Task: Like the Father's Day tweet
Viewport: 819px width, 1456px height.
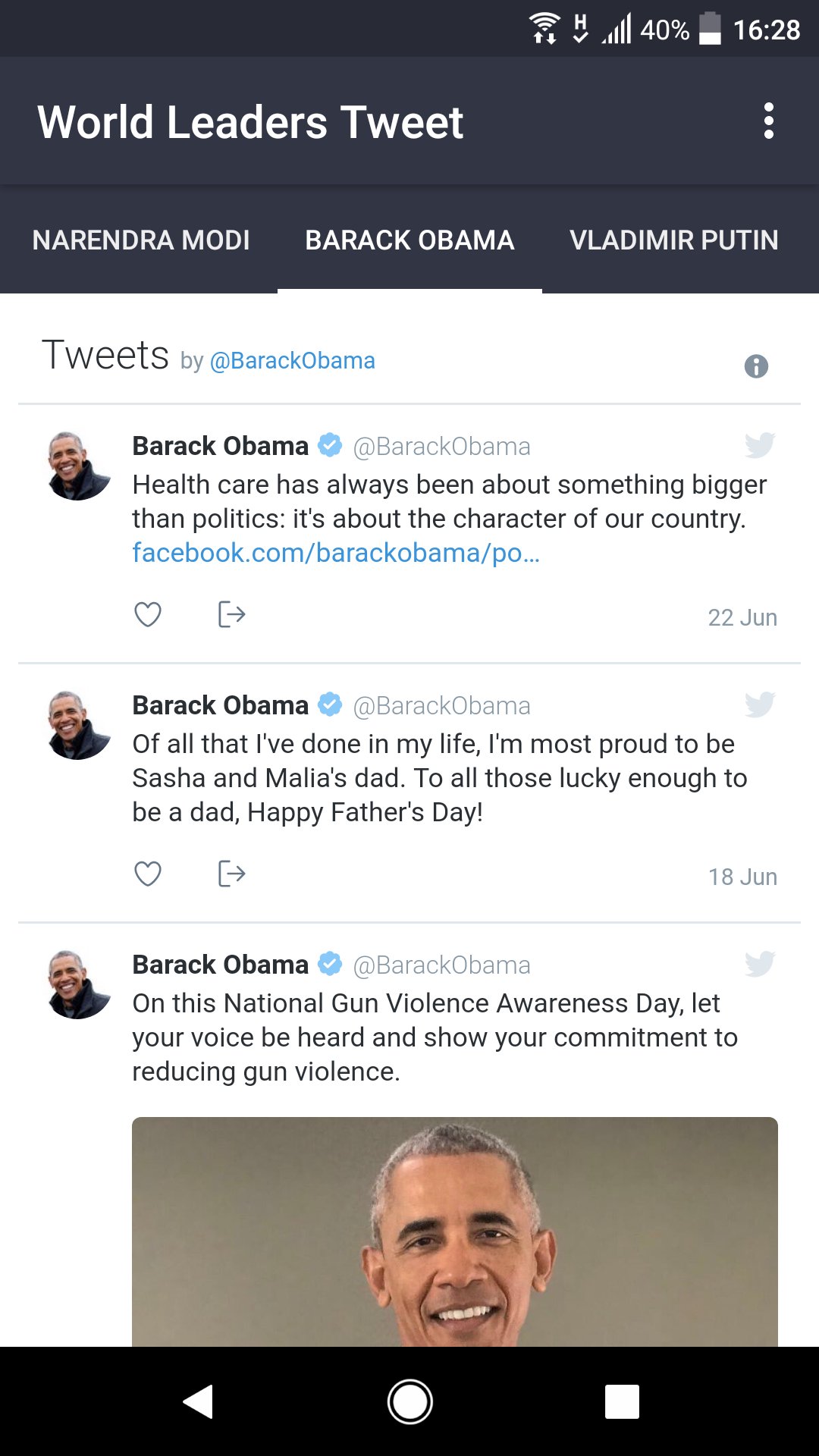Action: [x=148, y=874]
